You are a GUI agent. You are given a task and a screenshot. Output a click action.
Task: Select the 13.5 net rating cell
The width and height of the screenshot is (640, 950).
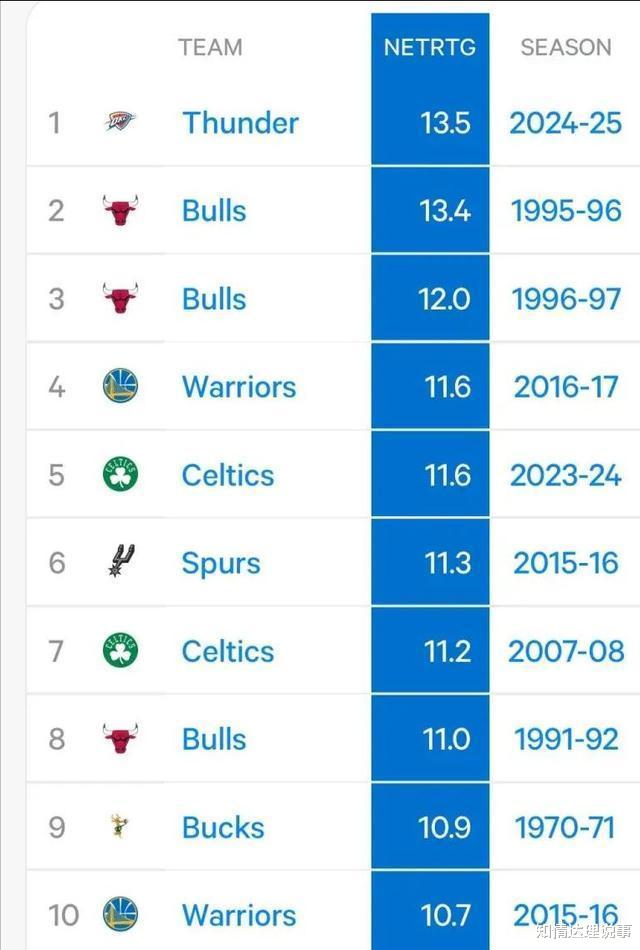430,123
